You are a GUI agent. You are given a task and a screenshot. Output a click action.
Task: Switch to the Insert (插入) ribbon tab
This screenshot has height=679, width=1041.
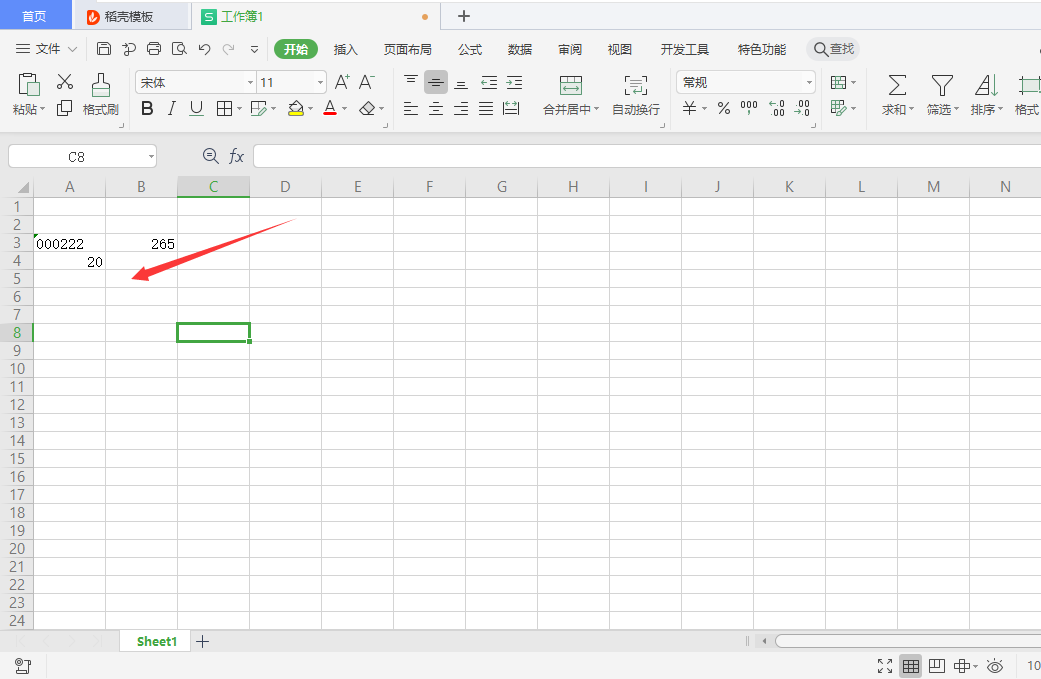pyautogui.click(x=345, y=49)
